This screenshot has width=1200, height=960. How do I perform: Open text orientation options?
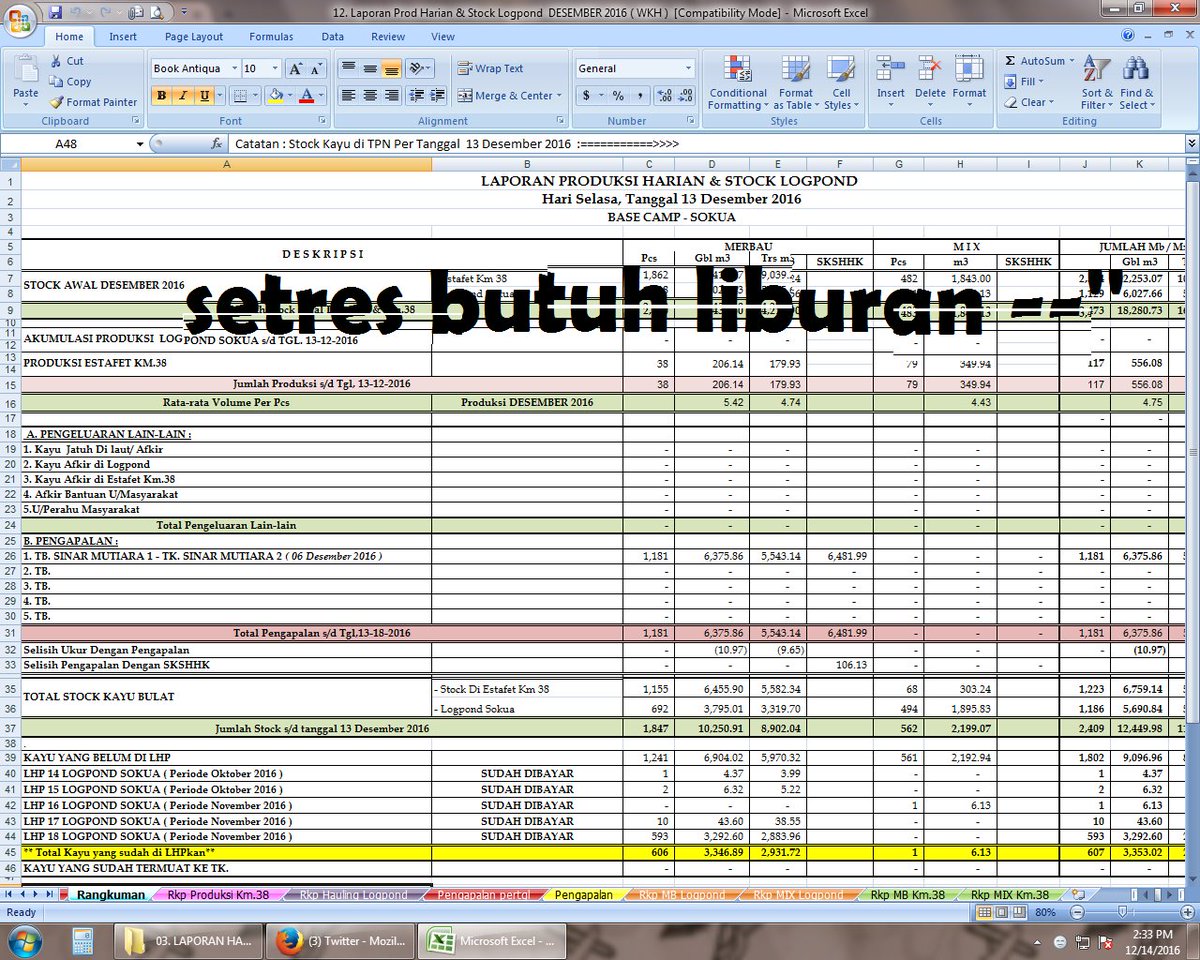[x=421, y=69]
